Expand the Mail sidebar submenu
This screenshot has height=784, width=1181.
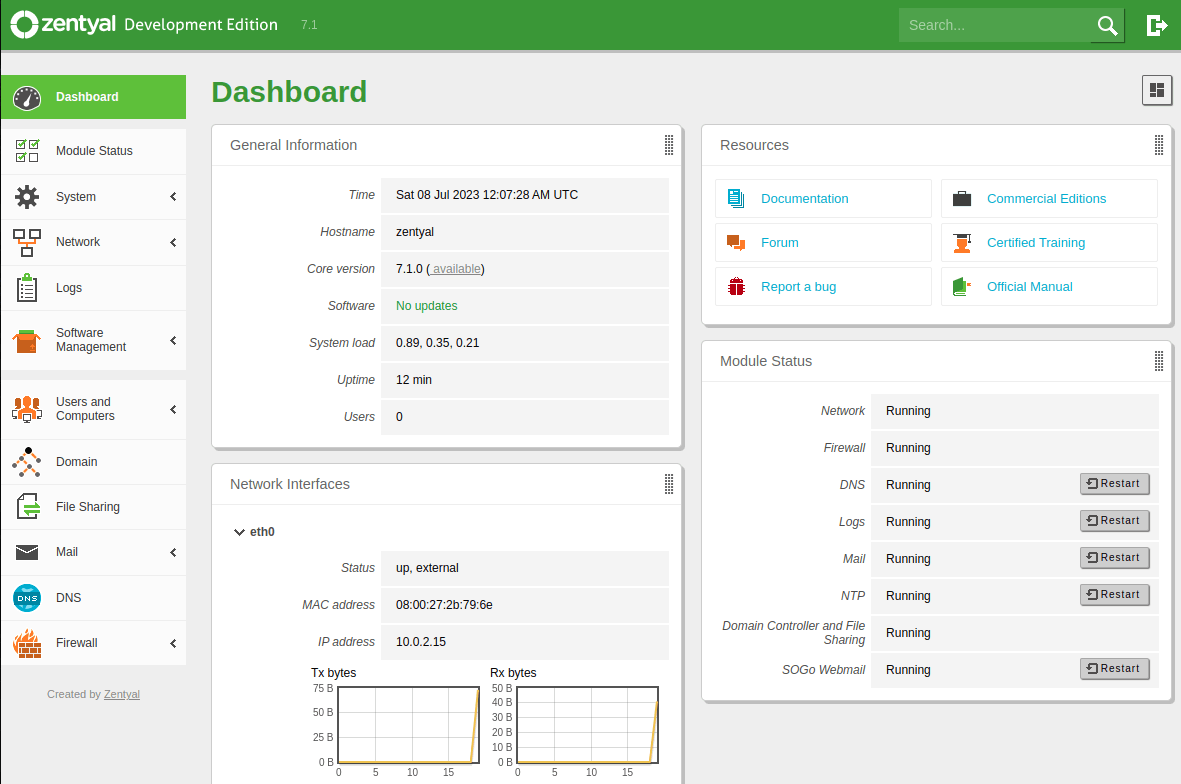click(172, 552)
